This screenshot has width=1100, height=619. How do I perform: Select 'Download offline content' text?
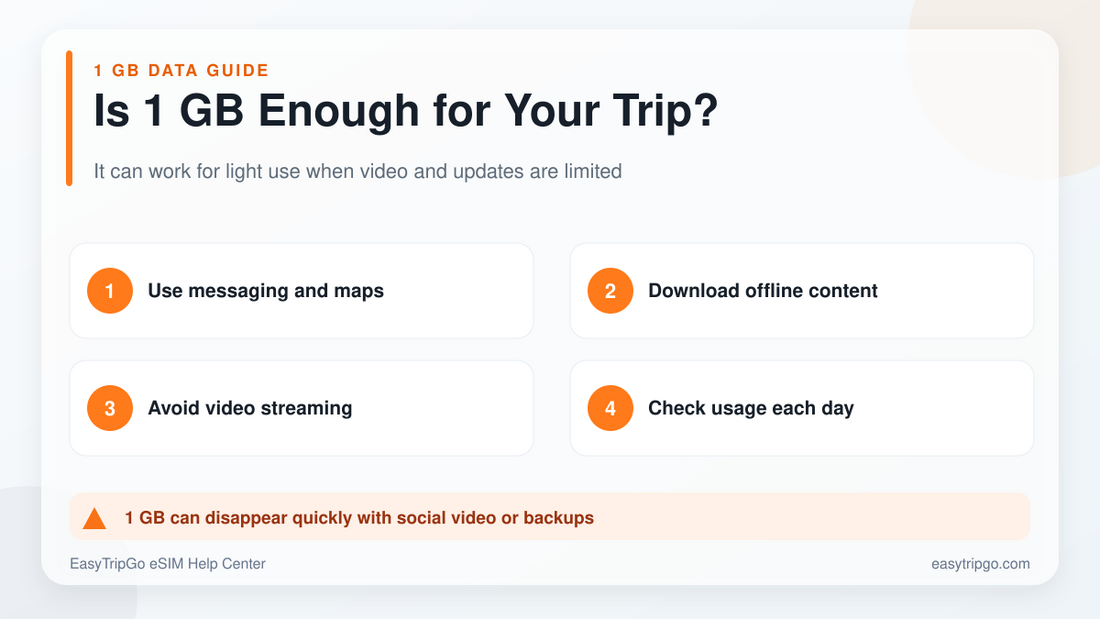click(x=763, y=291)
